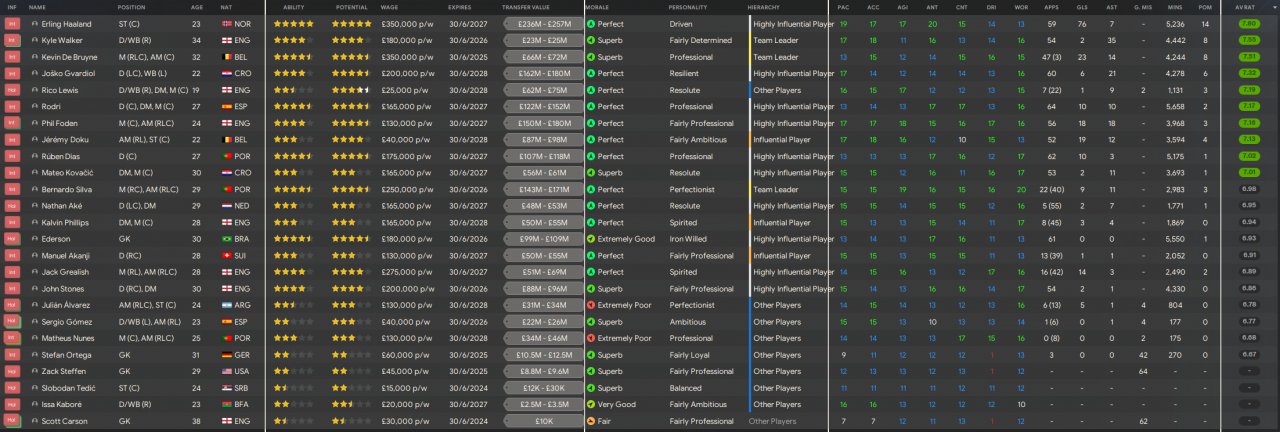Click the Hol status badge for Ederson
Image resolution: width=1280 pixels, height=432 pixels.
(x=12, y=239)
